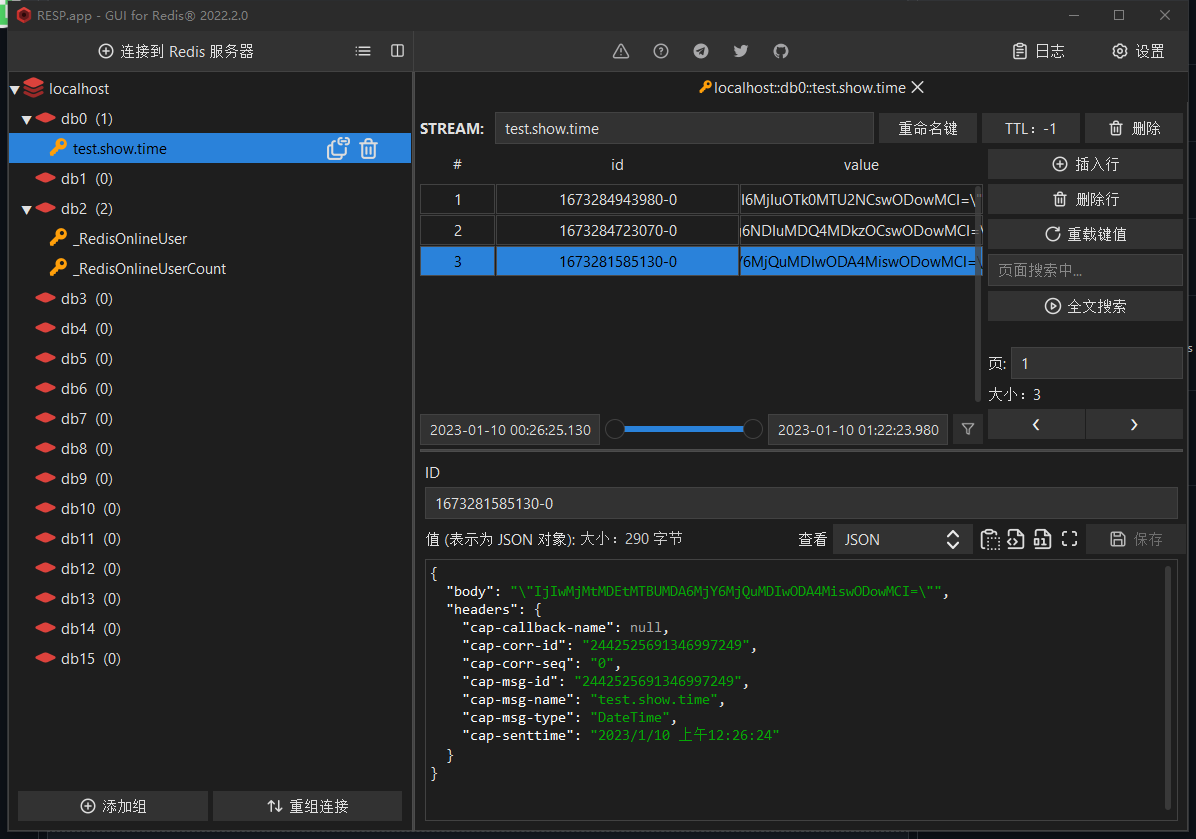Viewport: 1196px width, 839px height.
Task: Go to previous page arrow
Action: pos(1036,425)
